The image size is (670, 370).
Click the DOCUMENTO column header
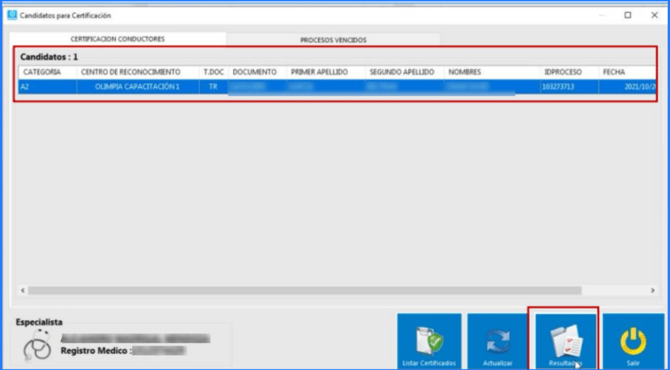pyautogui.click(x=257, y=72)
